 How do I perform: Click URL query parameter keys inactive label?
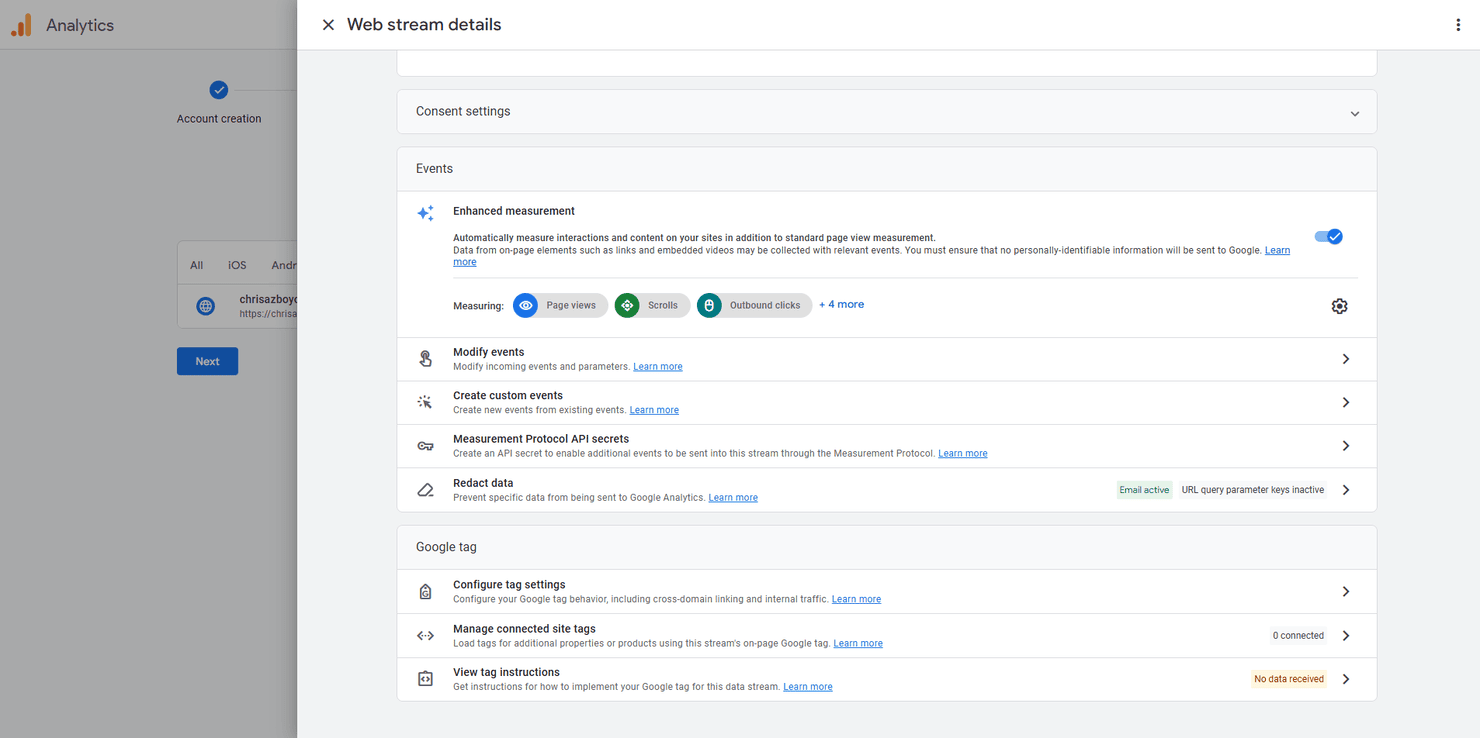pyautogui.click(x=1252, y=490)
